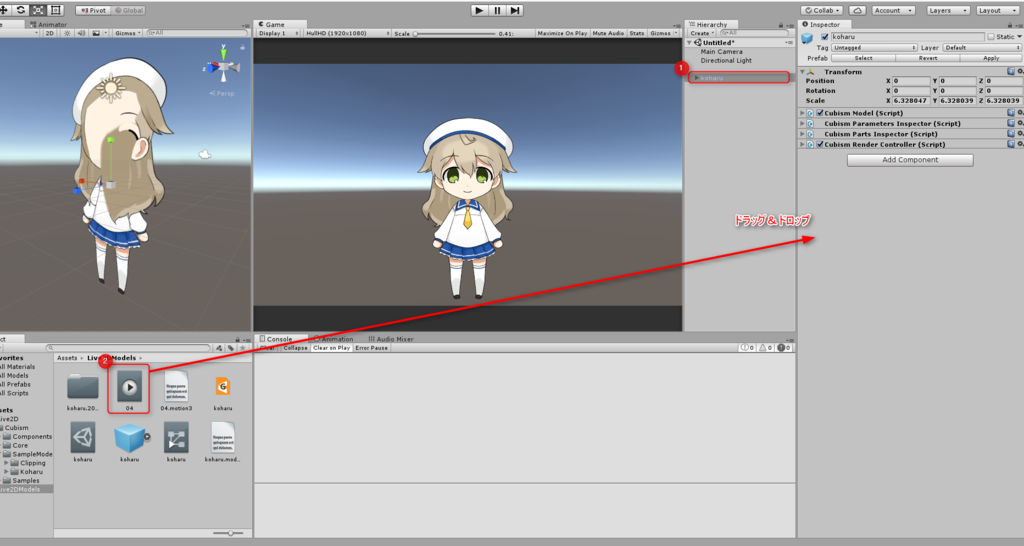Toggle Maximize On Play
This screenshot has height=546, width=1024.
[x=562, y=33]
